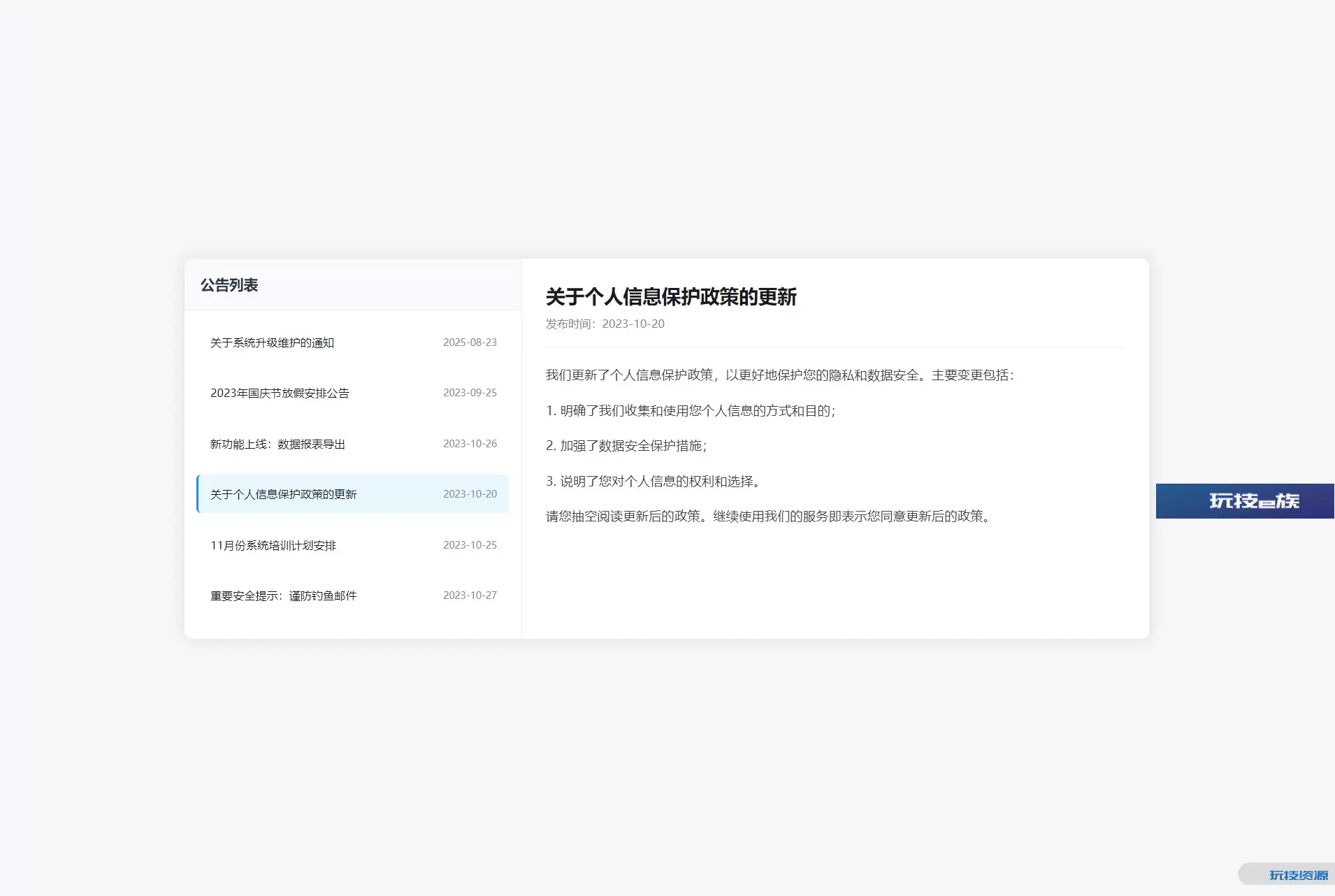1335x896 pixels.
Task: Click policy point 2 加强了数据安全保护措施
Action: pos(626,446)
